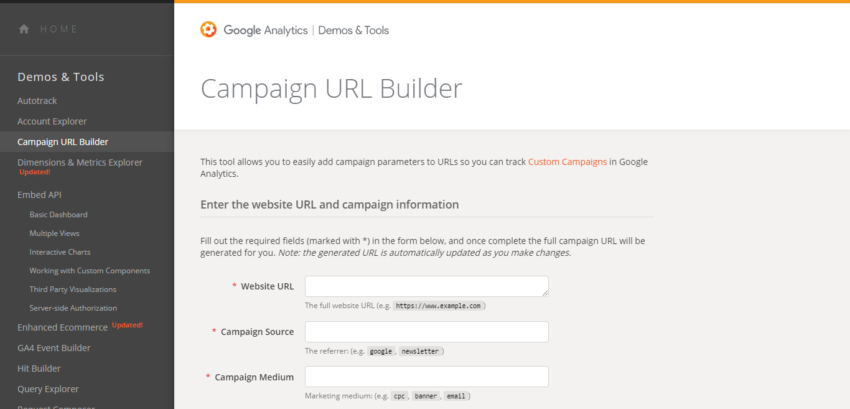850x409 pixels.
Task: Open Basic Dashboard demo
Action: (58, 215)
